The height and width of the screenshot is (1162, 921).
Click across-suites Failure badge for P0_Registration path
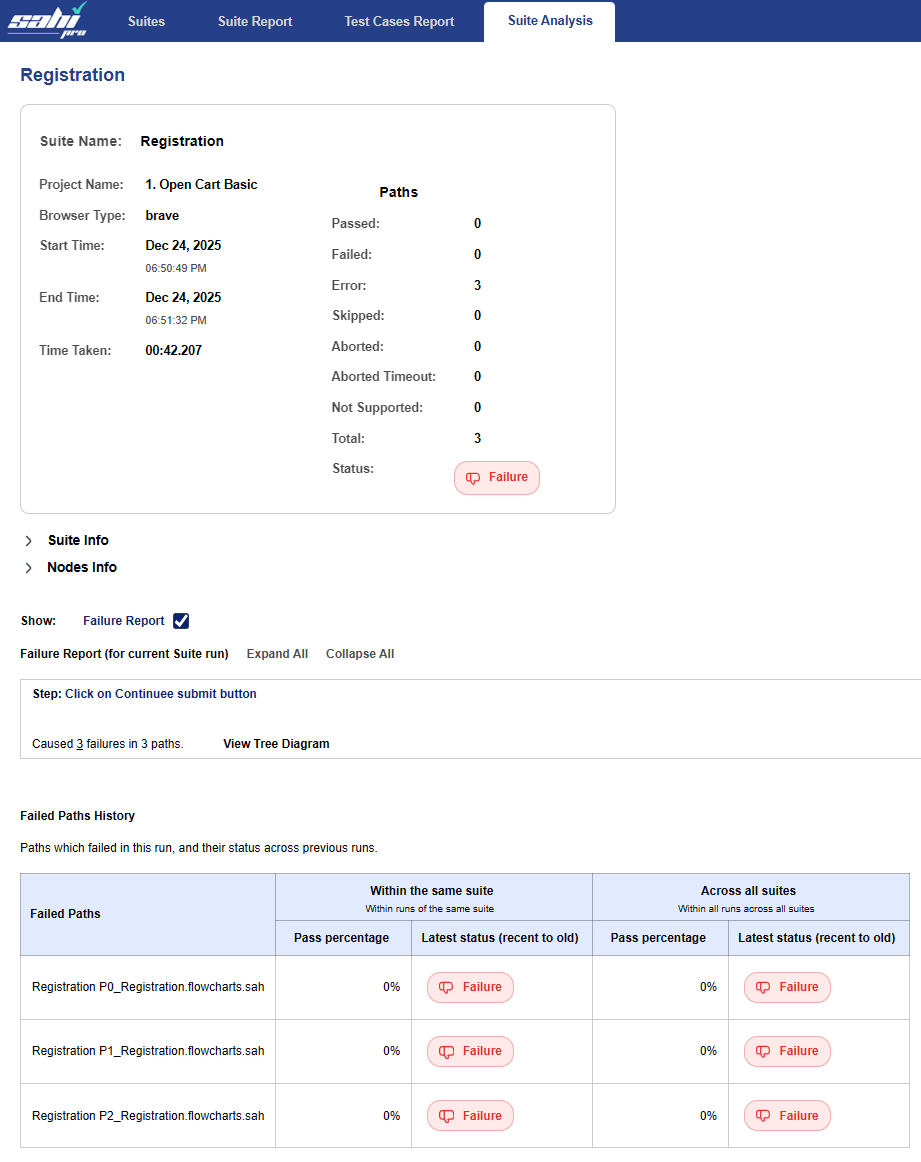pyautogui.click(x=787, y=987)
